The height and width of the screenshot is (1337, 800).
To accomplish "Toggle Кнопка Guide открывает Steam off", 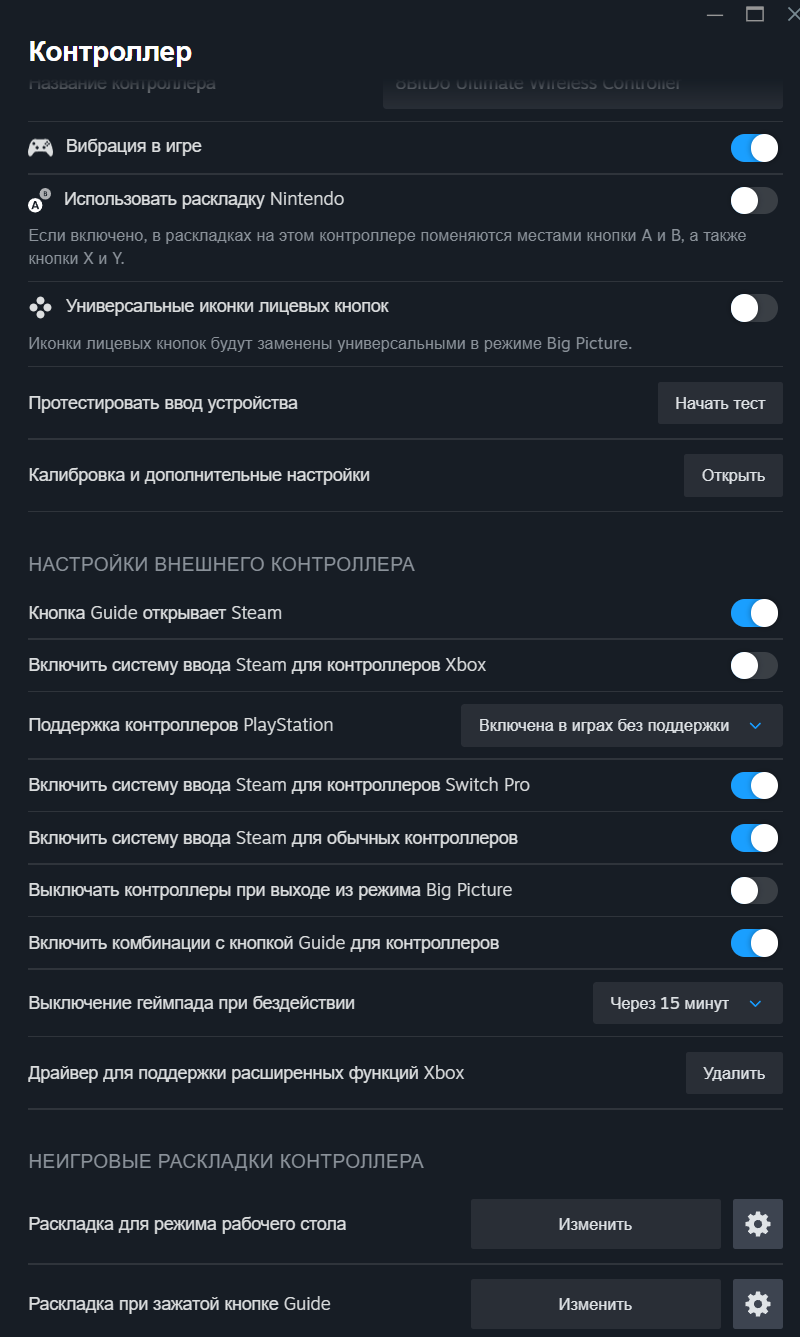I will (x=754, y=613).
